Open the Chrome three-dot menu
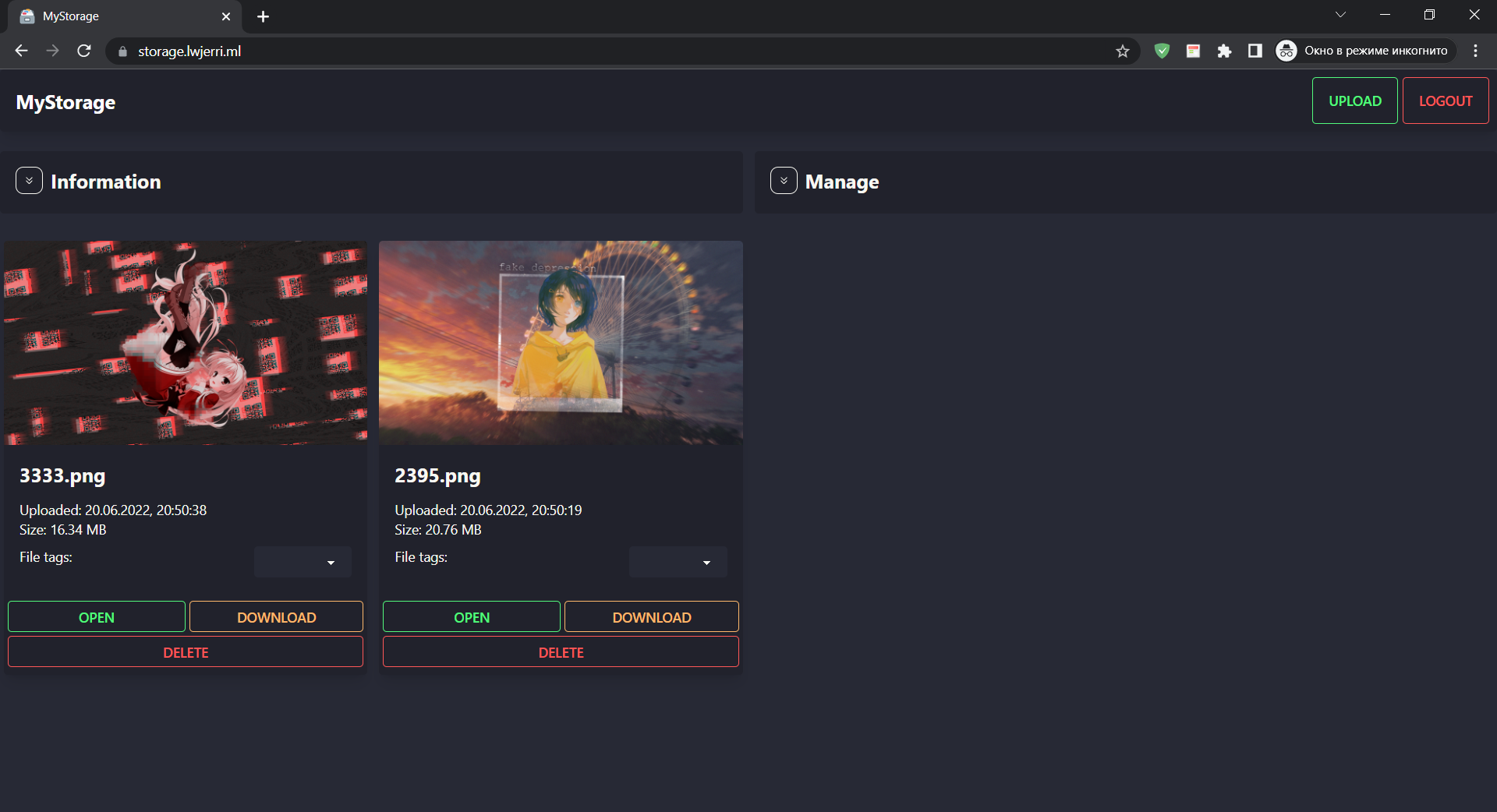Viewport: 1497px width, 812px height. point(1475,51)
